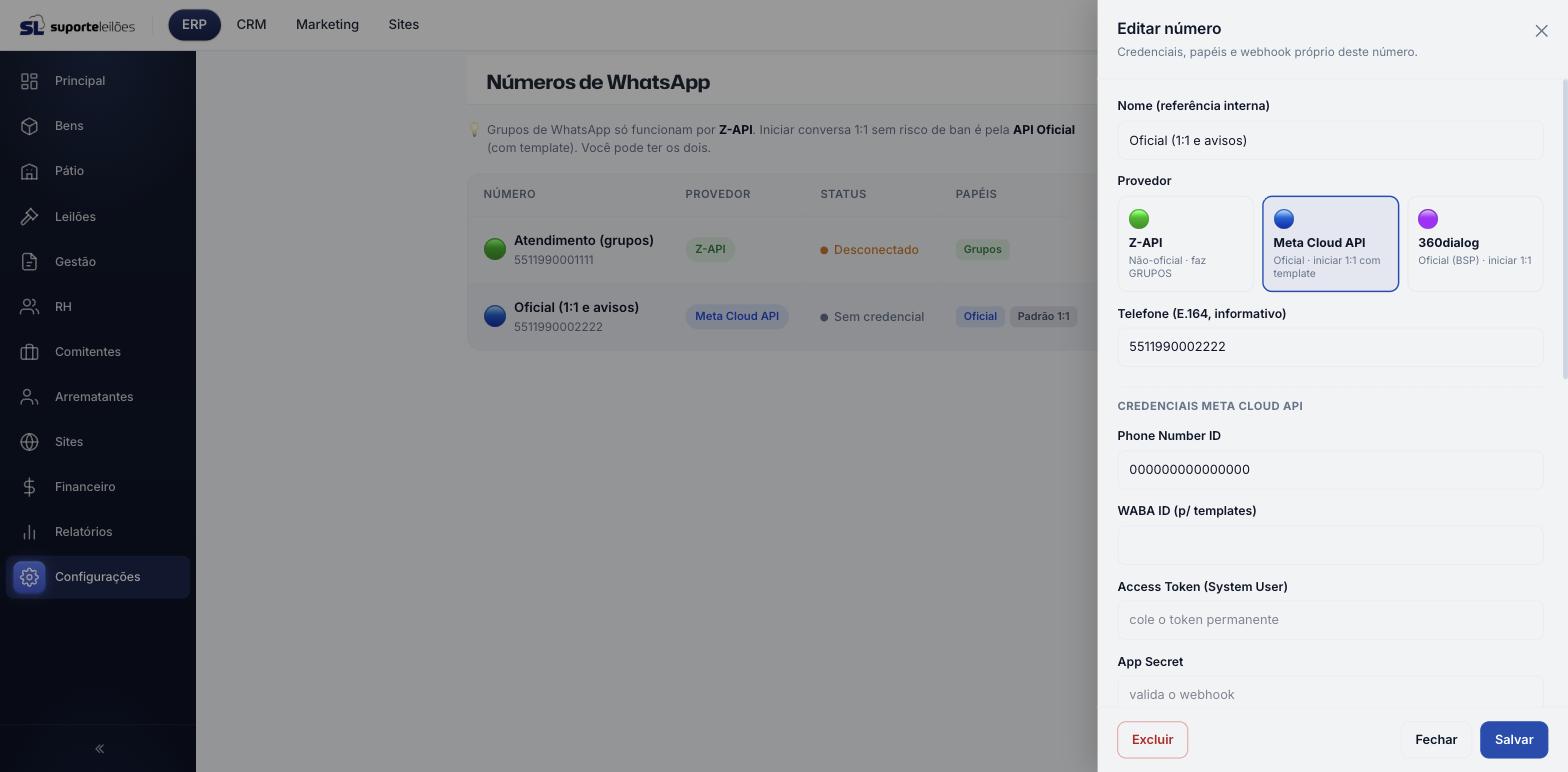1568x772 pixels.
Task: Click the Meta Cloud API badge in table
Action: pyautogui.click(x=737, y=316)
